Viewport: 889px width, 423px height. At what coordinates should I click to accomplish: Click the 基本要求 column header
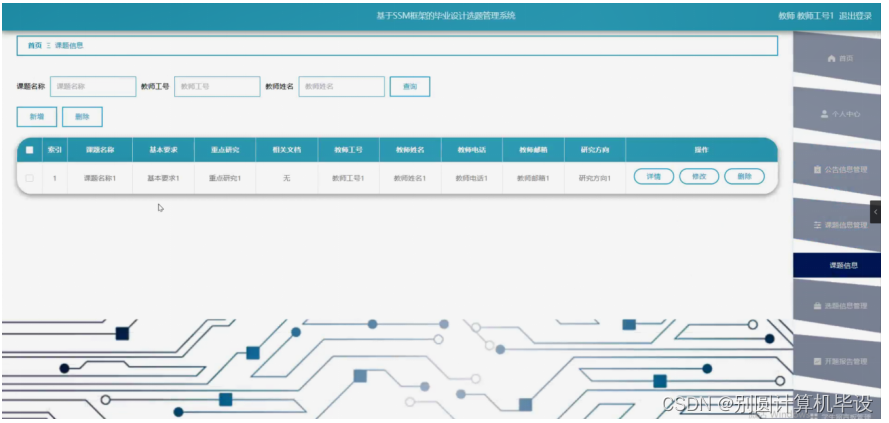(163, 150)
